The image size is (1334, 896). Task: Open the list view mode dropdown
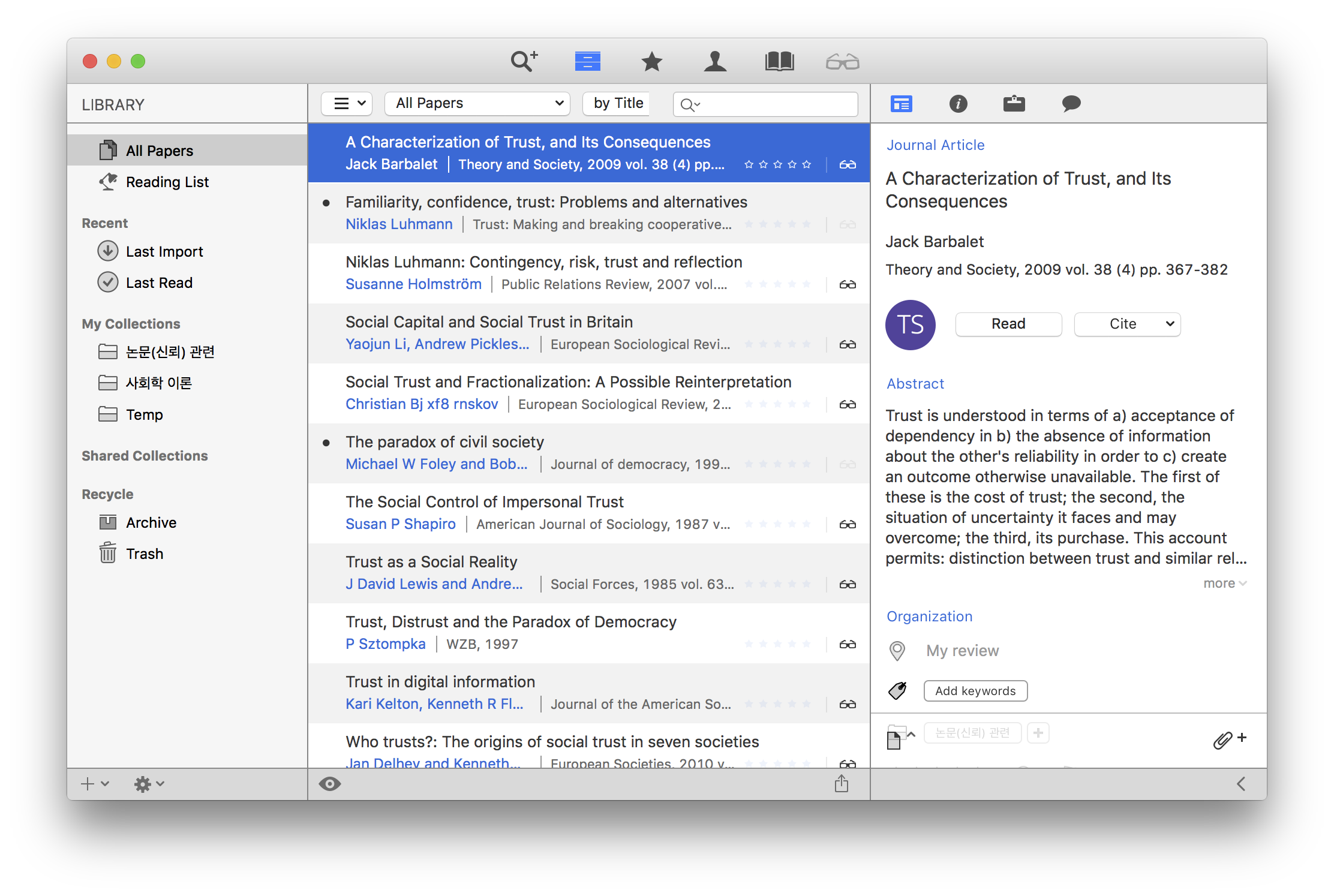pos(347,103)
